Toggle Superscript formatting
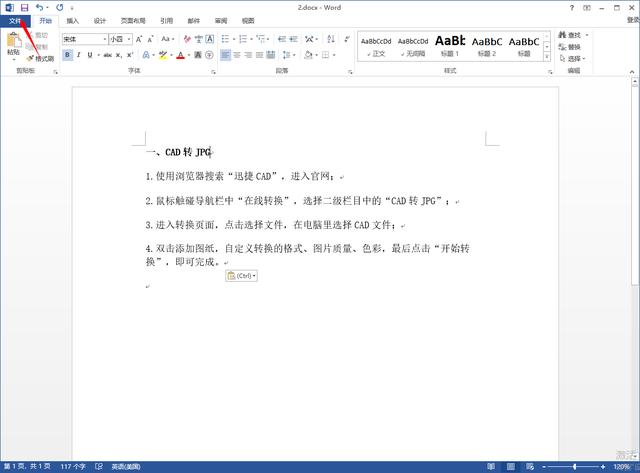This screenshot has height=473, width=640. pyautogui.click(x=130, y=55)
